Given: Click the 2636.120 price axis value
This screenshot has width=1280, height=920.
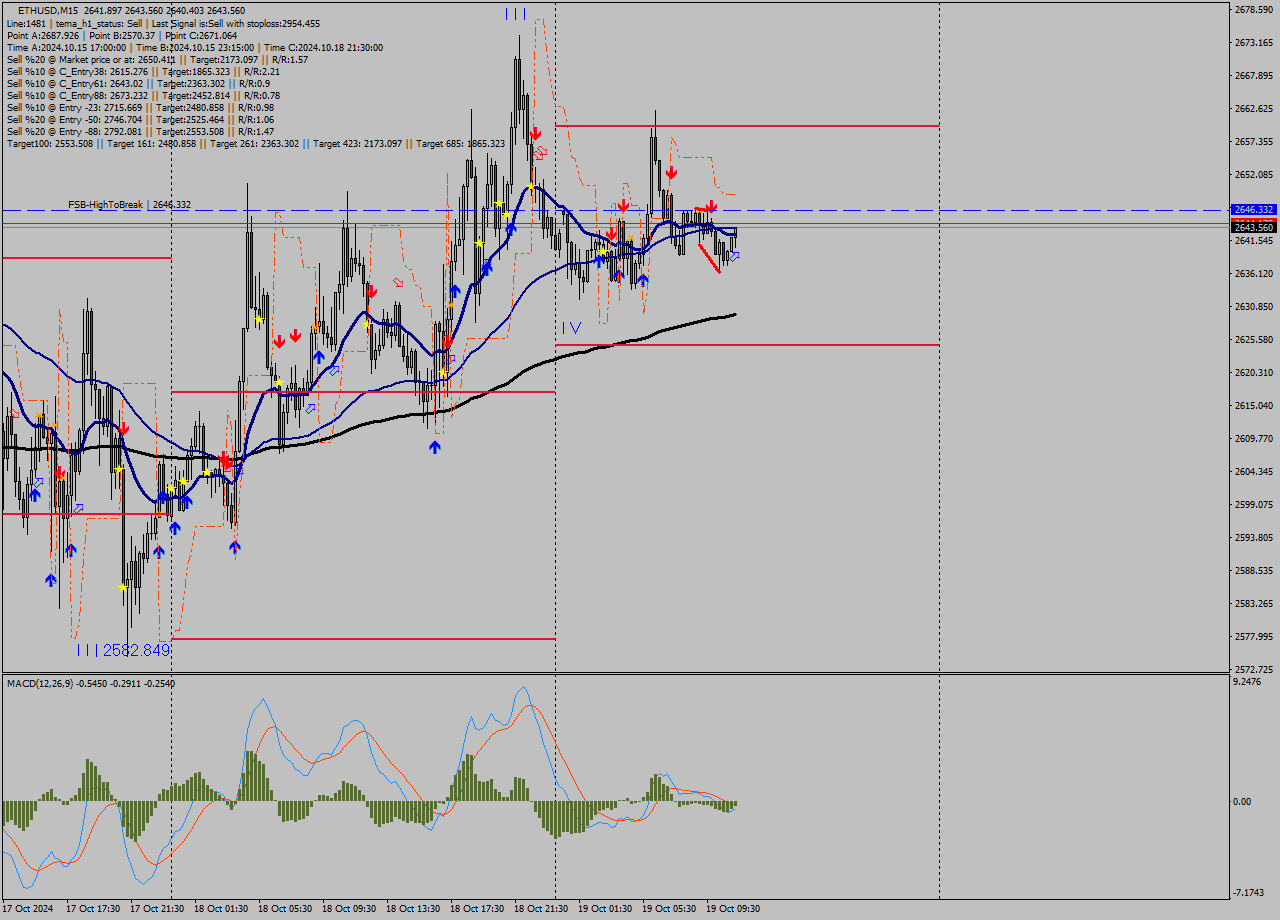Looking at the screenshot, I should tap(1253, 274).
